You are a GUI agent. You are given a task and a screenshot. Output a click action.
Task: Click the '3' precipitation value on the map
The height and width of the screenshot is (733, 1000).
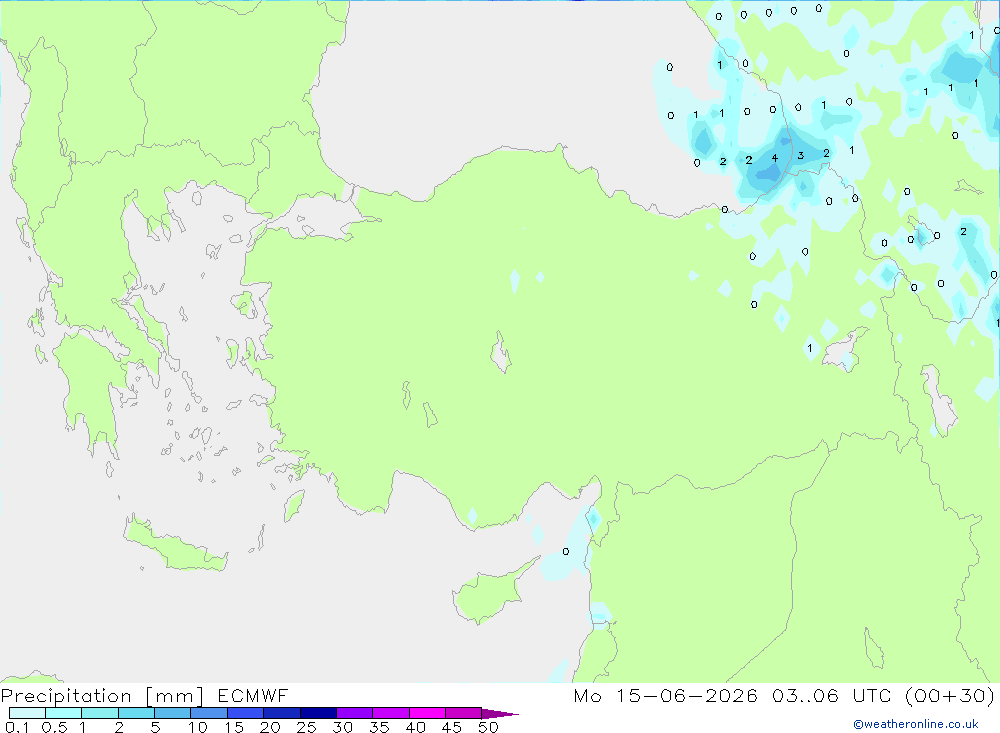(x=801, y=156)
